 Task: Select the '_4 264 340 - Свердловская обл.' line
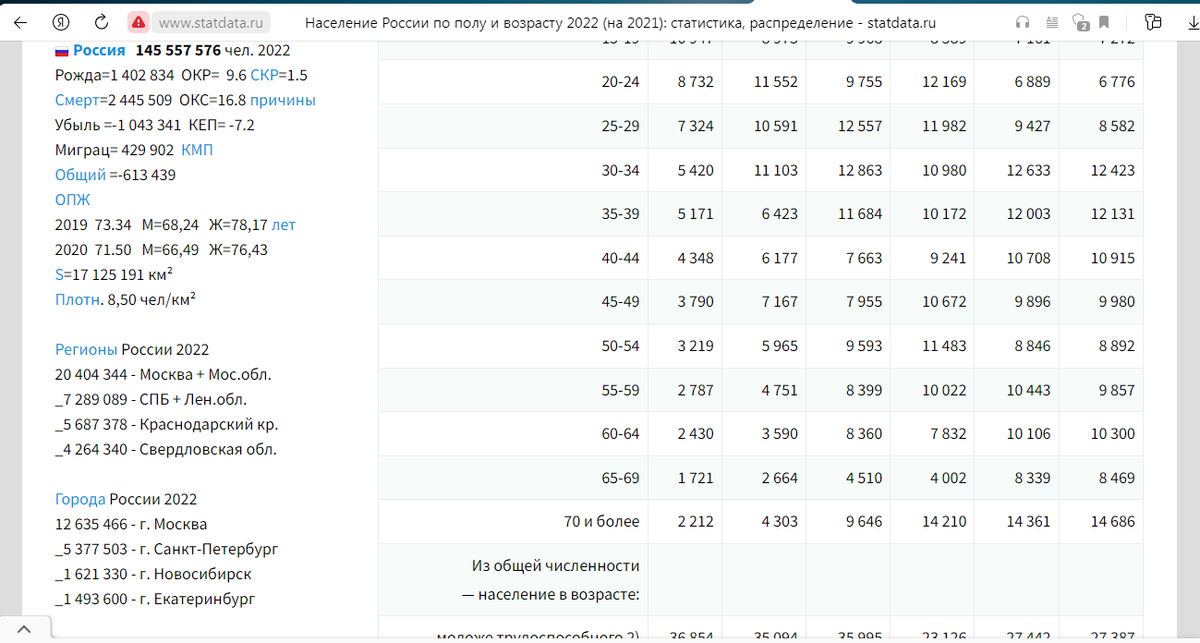pyautogui.click(x=165, y=449)
